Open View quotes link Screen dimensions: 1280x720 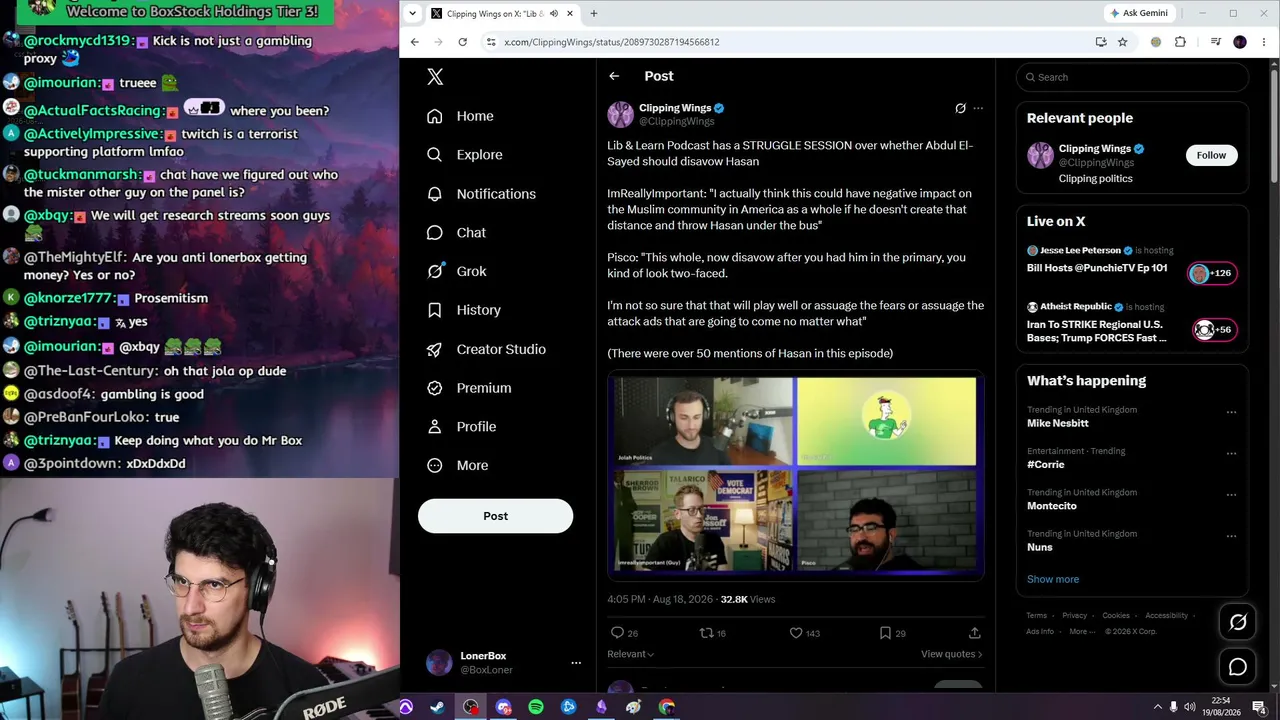(x=952, y=654)
